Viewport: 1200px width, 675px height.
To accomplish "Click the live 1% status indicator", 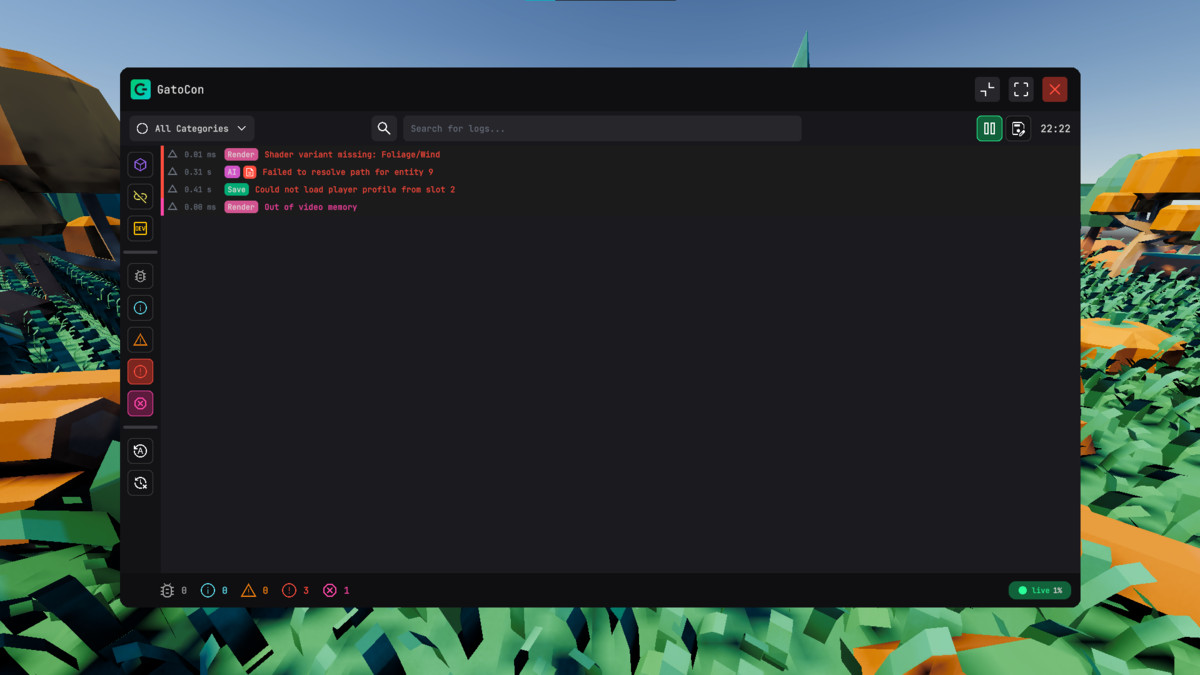I will (1040, 590).
